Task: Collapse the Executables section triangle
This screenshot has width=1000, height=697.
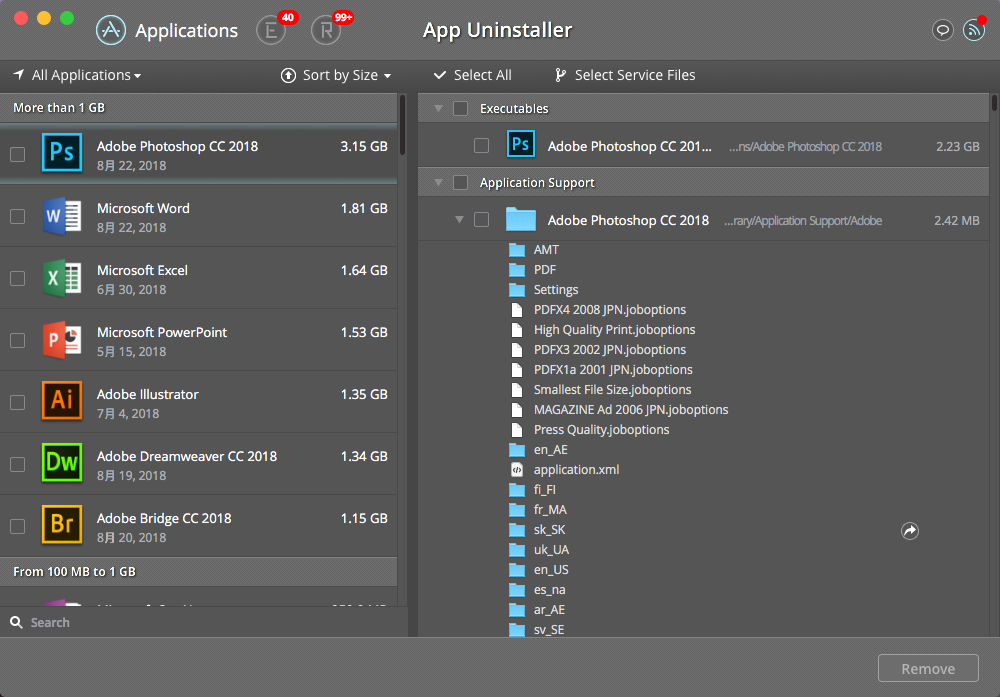Action: pyautogui.click(x=438, y=108)
